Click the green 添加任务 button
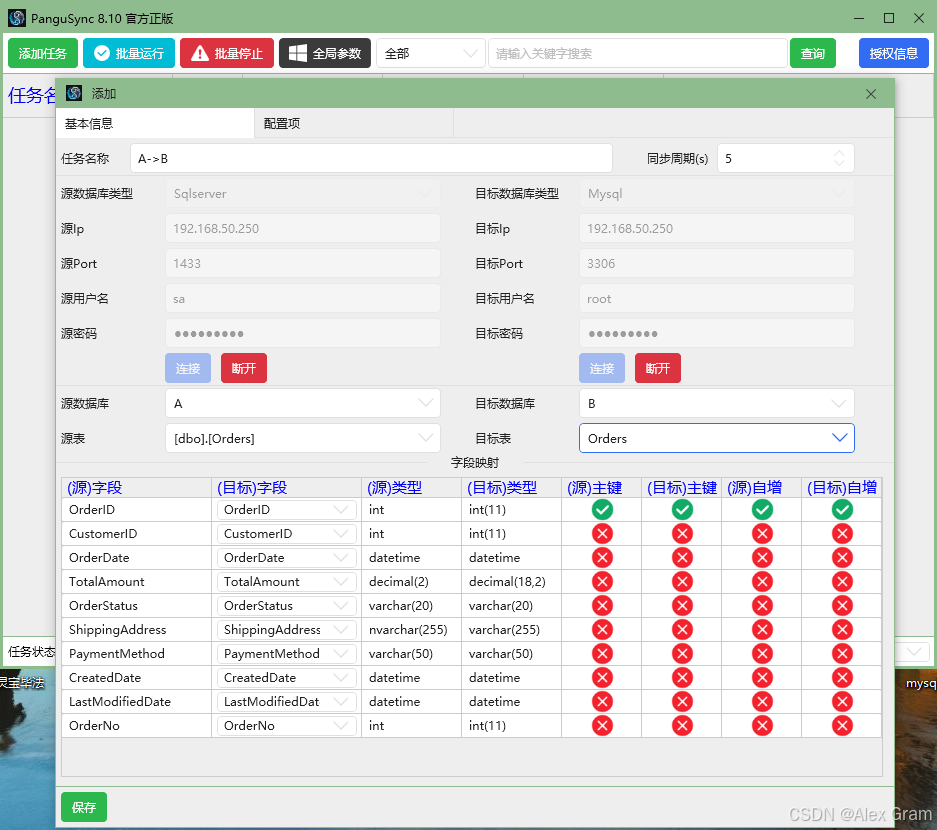This screenshot has height=830, width=937. click(42, 53)
